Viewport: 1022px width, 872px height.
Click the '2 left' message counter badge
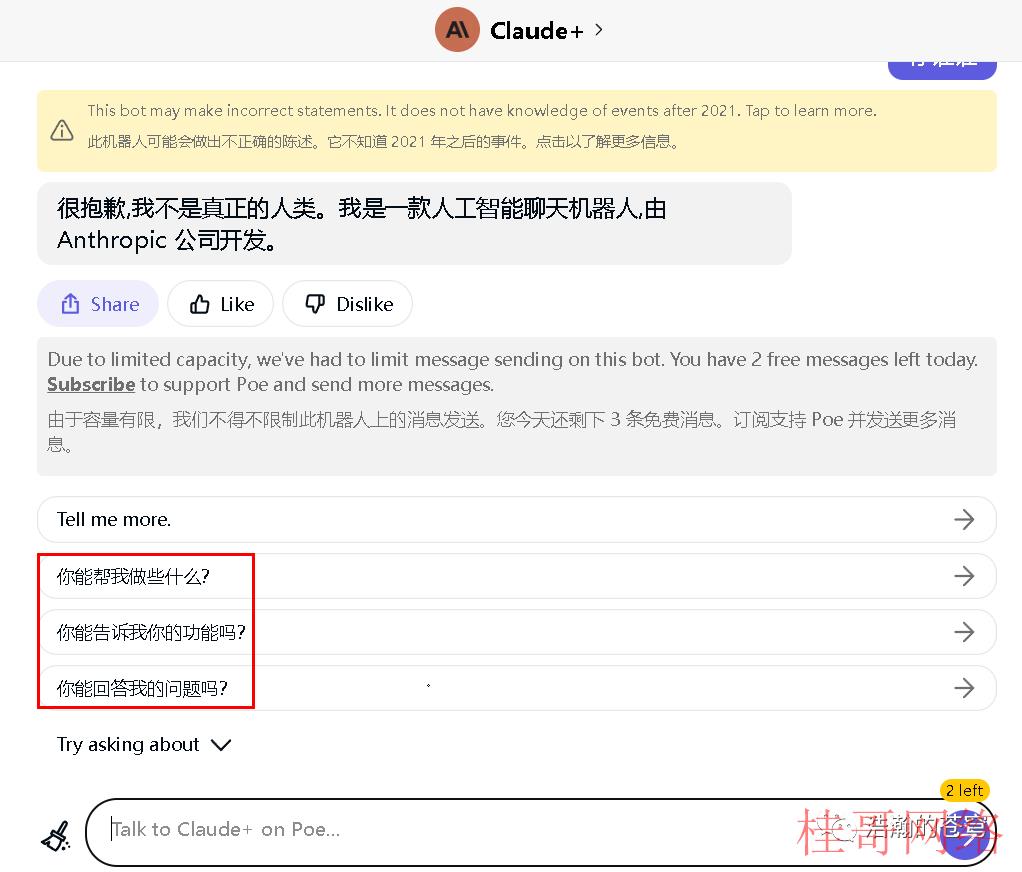pos(964,791)
